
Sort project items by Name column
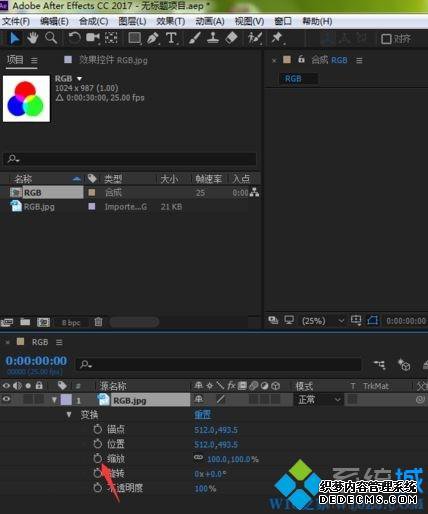[x=23, y=179]
